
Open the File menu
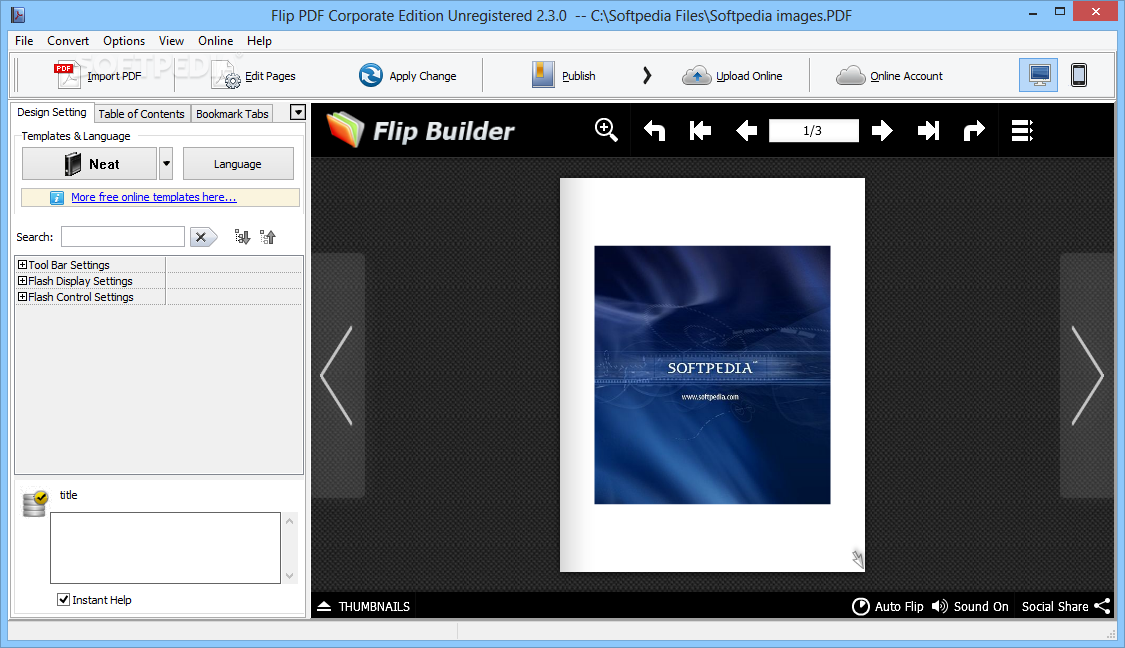point(24,41)
